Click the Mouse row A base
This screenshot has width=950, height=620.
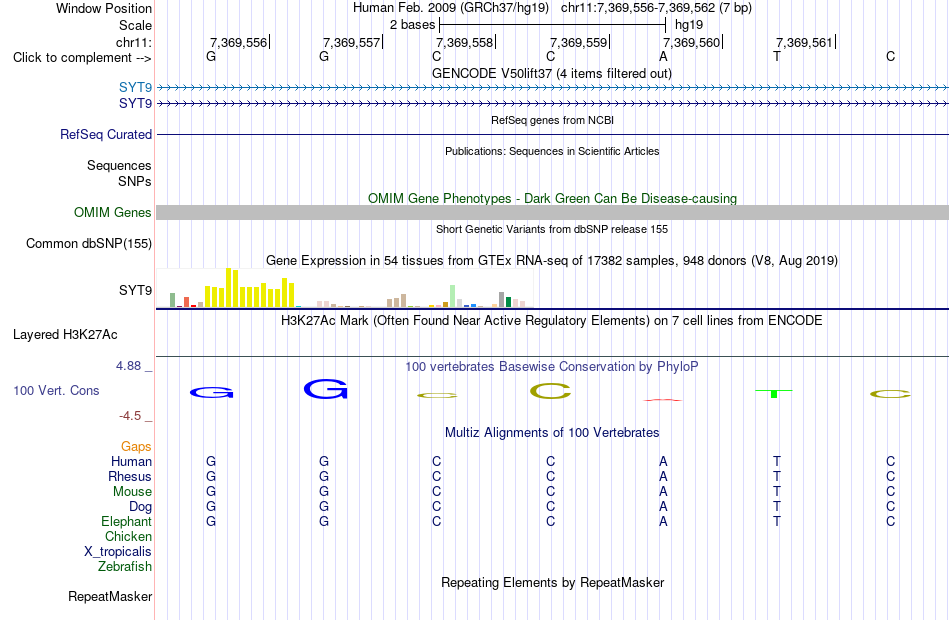pyautogui.click(x=663, y=492)
